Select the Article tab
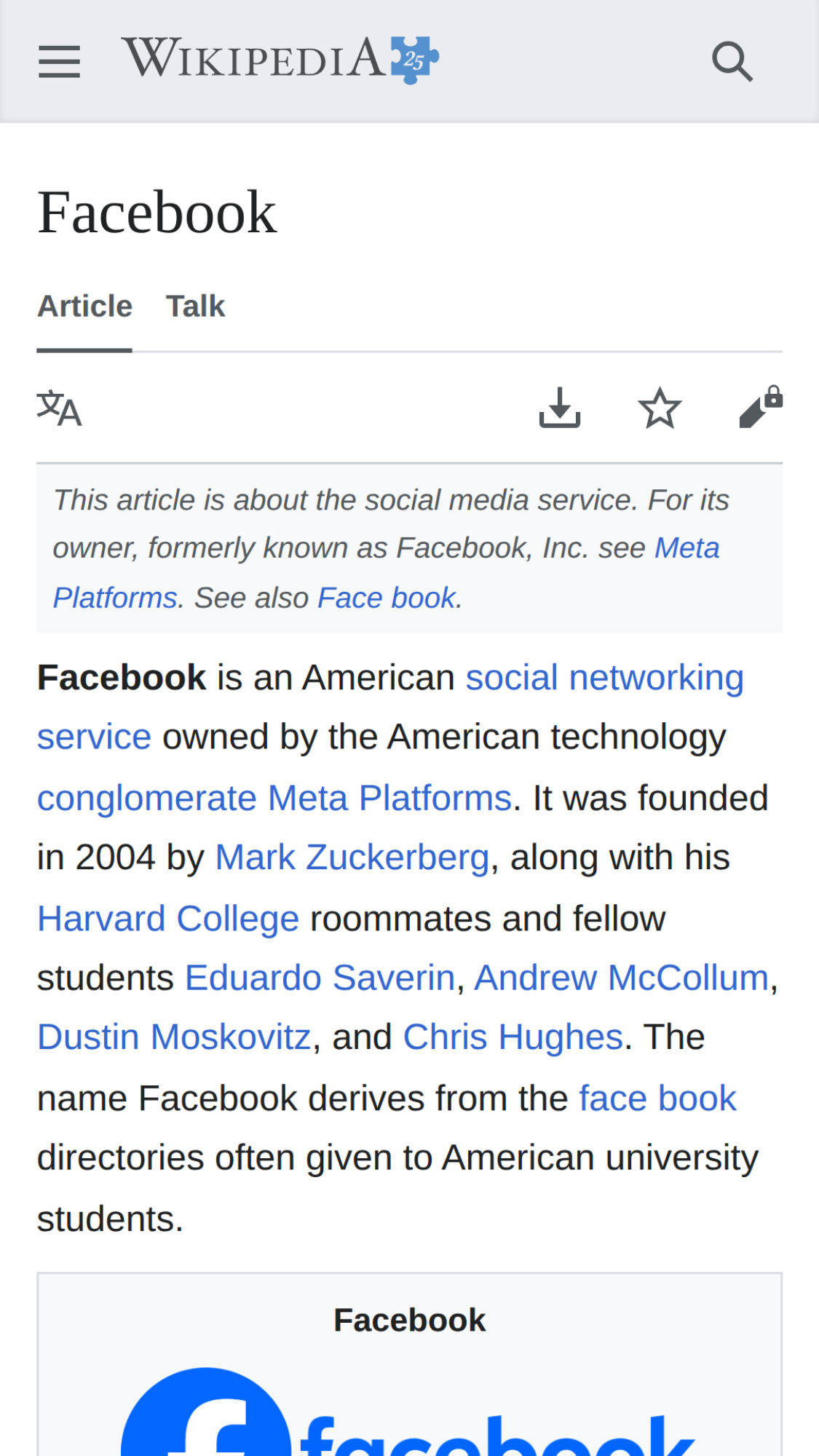The image size is (819, 1456). [x=84, y=306]
